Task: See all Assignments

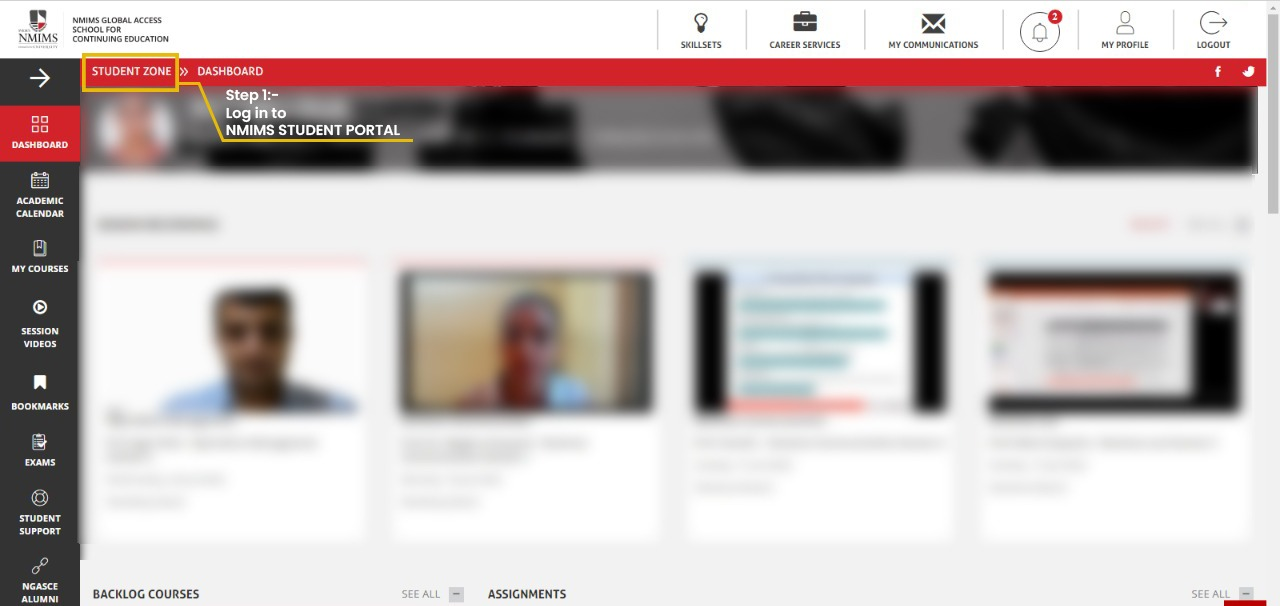Action: click(1210, 594)
